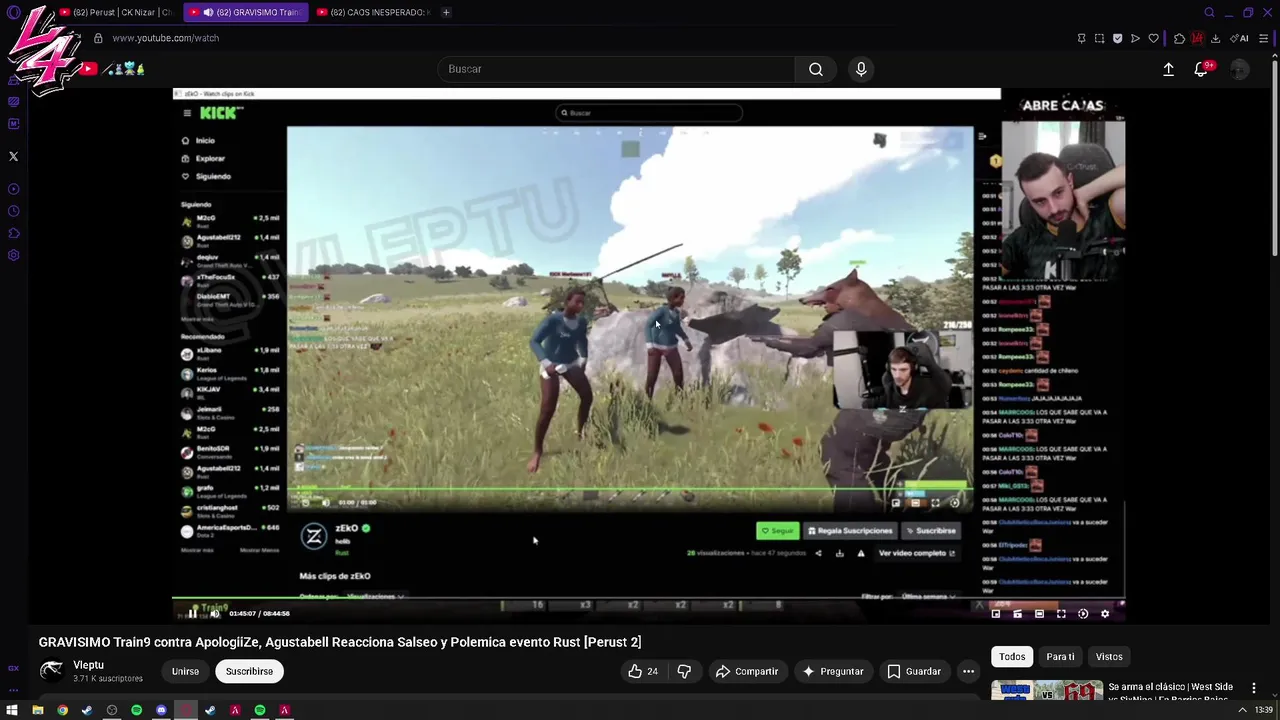Take a snapshot from the address bar

click(x=1099, y=38)
